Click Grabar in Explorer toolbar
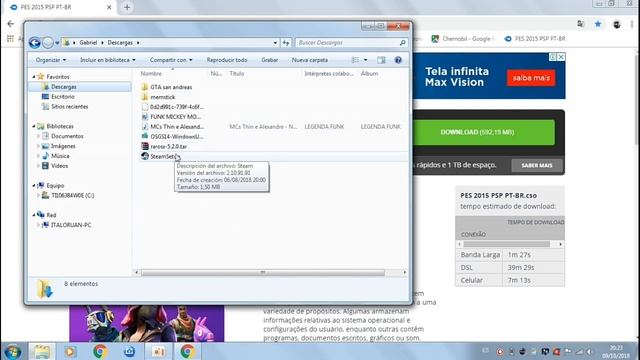This screenshot has width=640, height=360. [x=269, y=60]
